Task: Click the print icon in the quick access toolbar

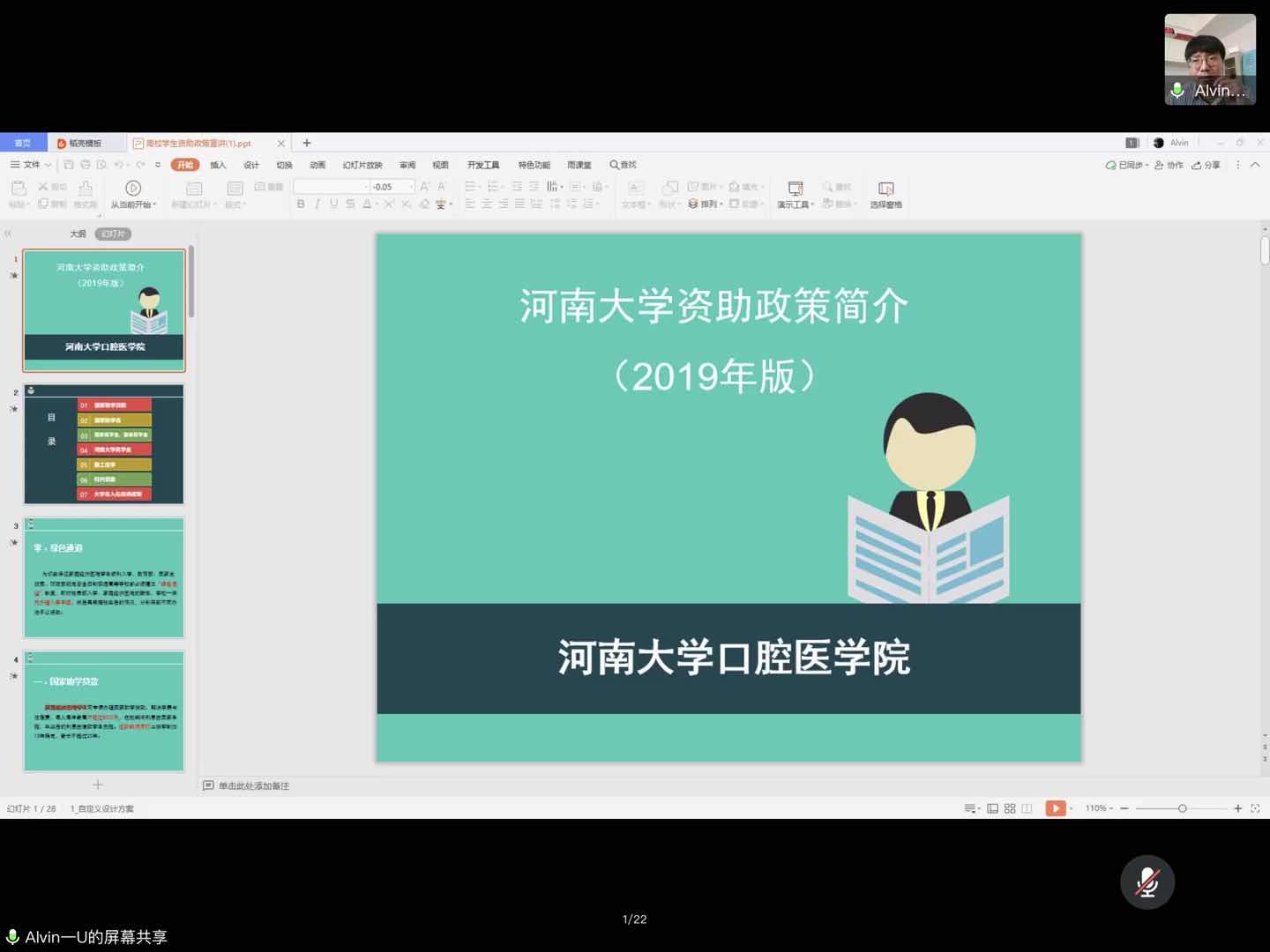Action: (86, 165)
